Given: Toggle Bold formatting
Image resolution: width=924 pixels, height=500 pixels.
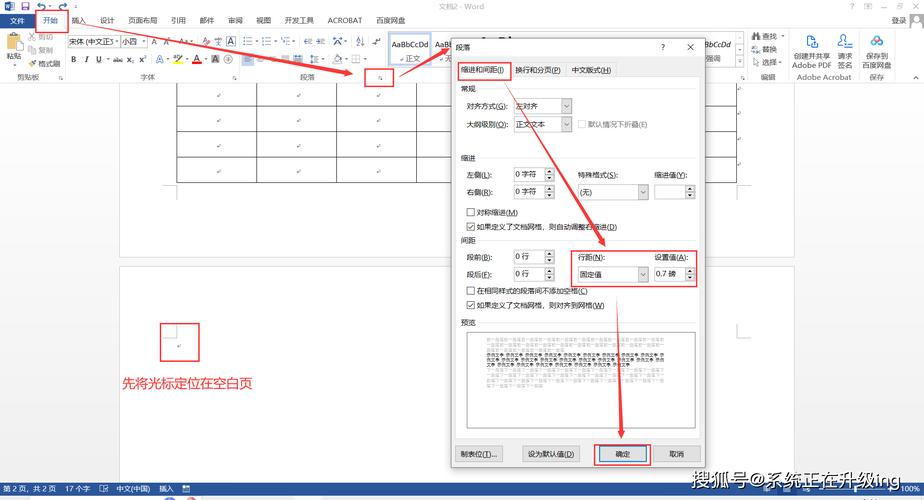Looking at the screenshot, I should pos(74,60).
